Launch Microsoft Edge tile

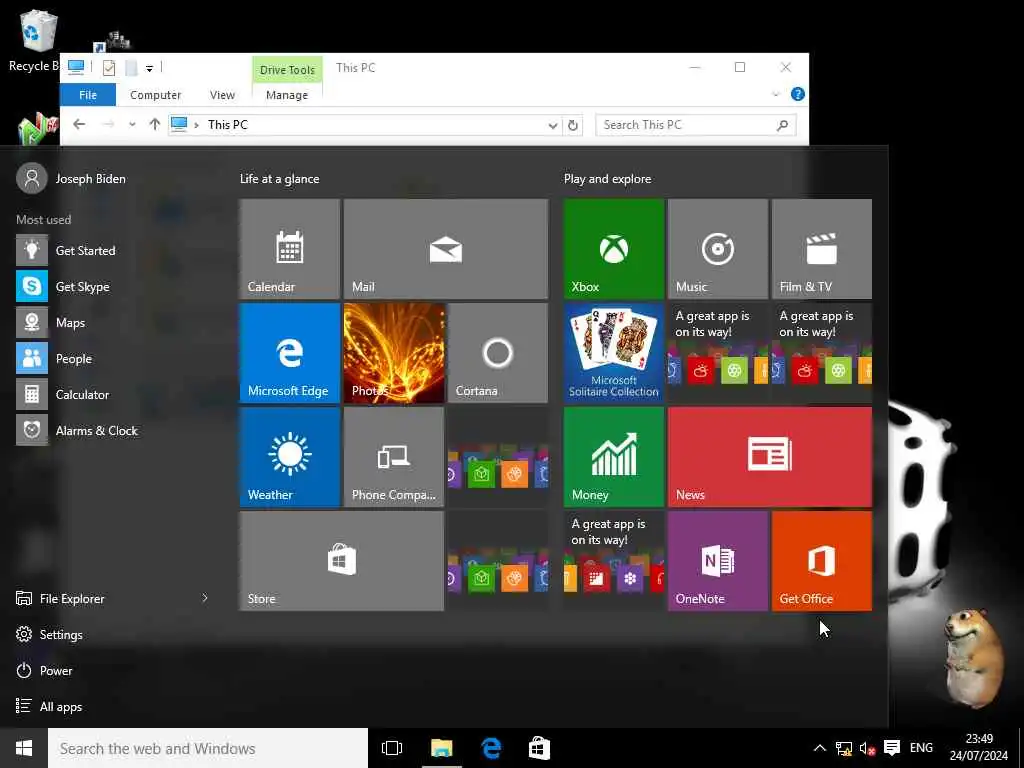tap(289, 353)
